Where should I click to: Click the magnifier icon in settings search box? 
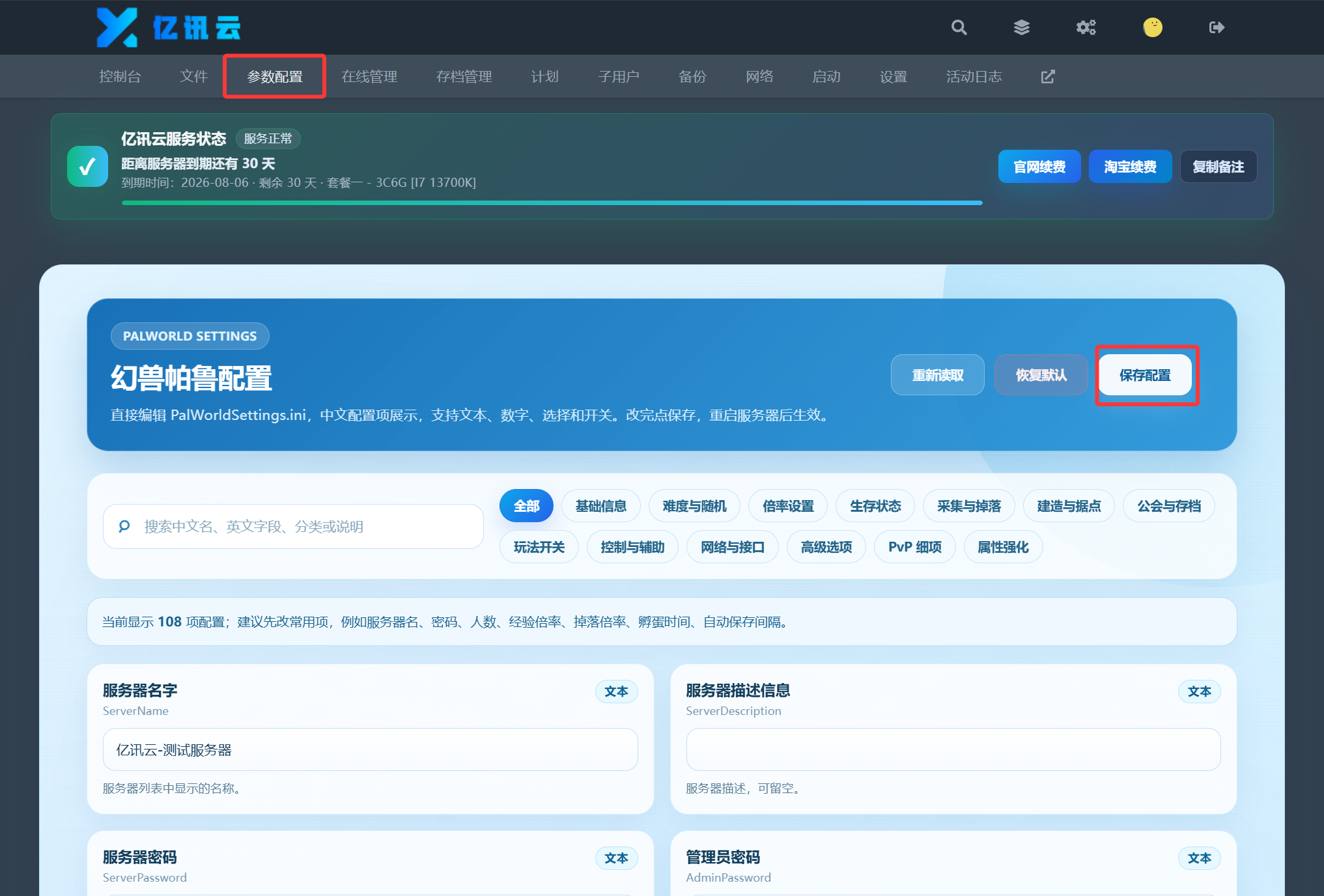[x=124, y=526]
